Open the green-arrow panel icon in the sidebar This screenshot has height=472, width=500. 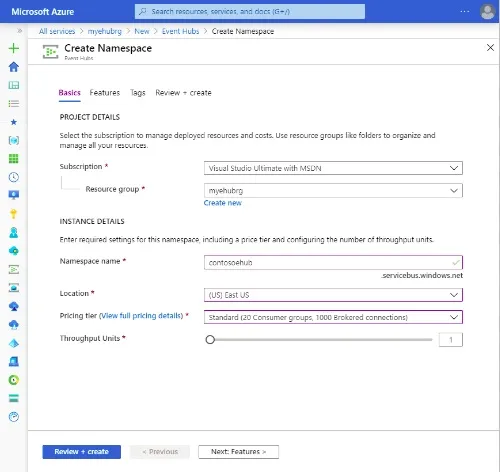[14, 269]
